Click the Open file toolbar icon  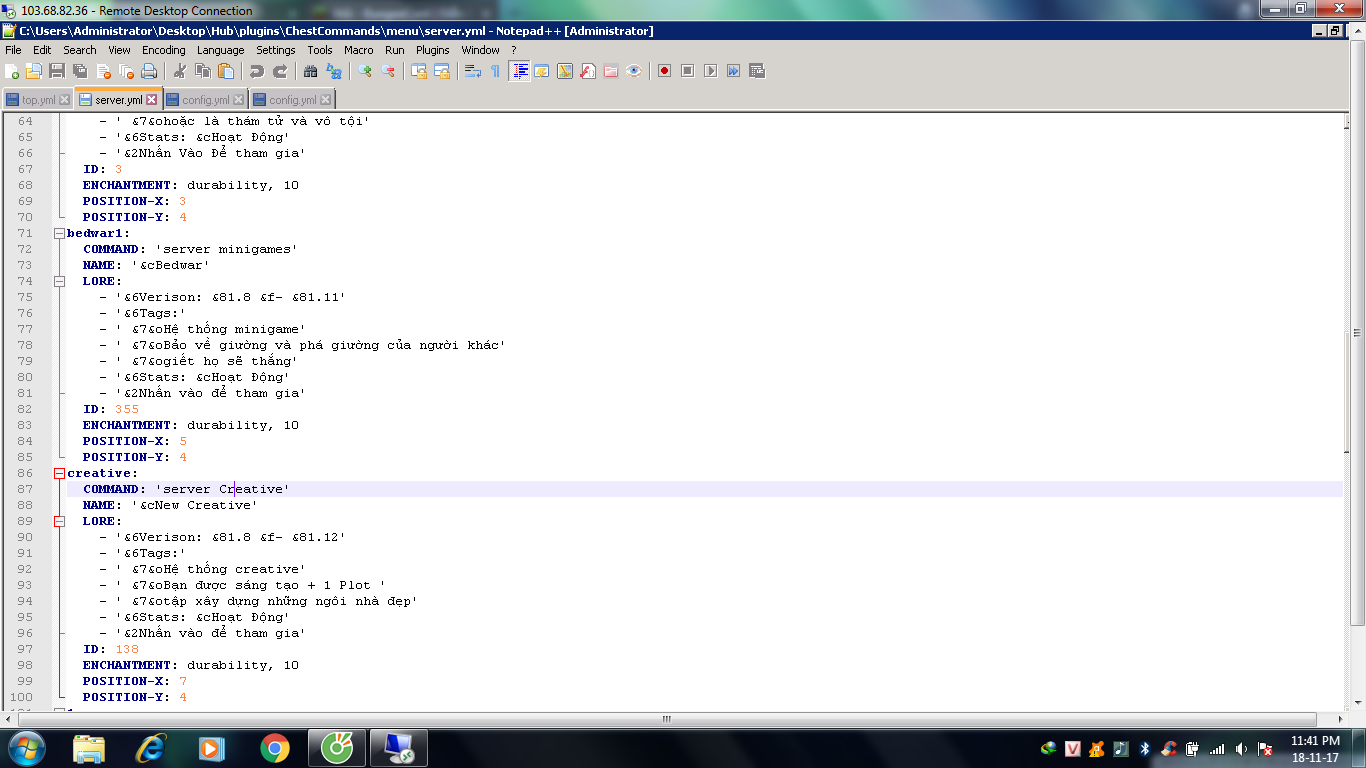(34, 71)
